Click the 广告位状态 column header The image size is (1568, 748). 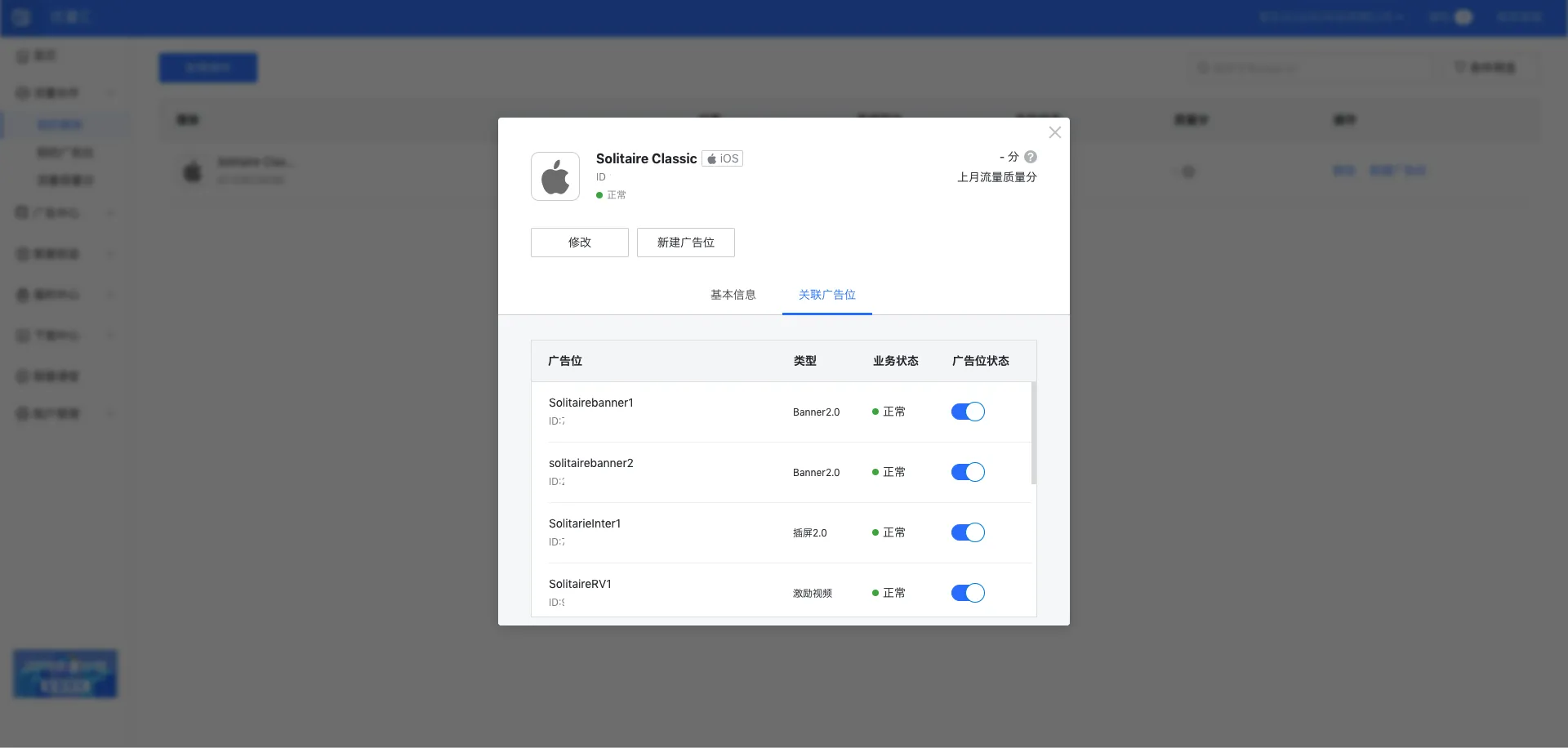pos(980,361)
